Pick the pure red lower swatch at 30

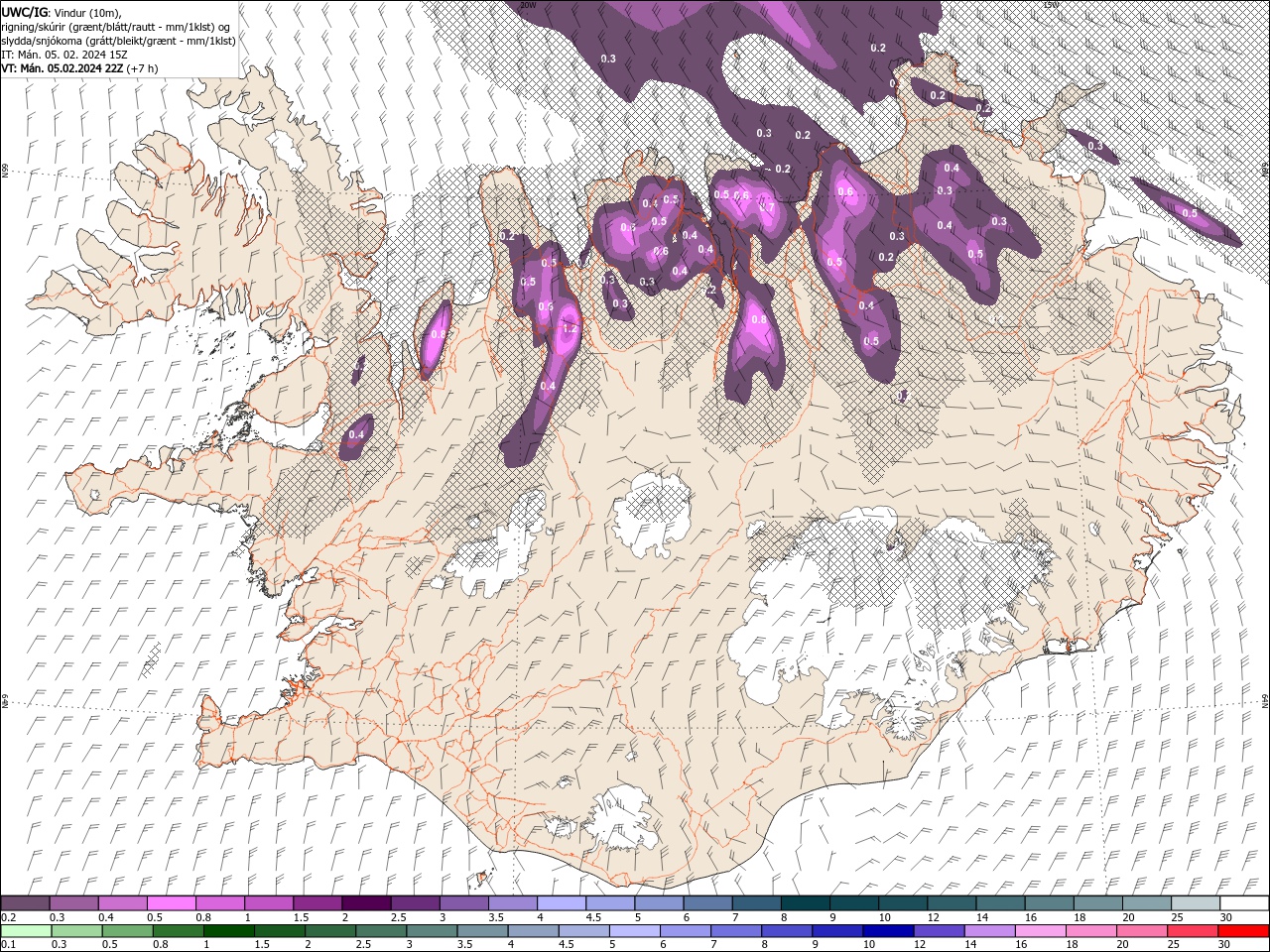[x=1242, y=931]
